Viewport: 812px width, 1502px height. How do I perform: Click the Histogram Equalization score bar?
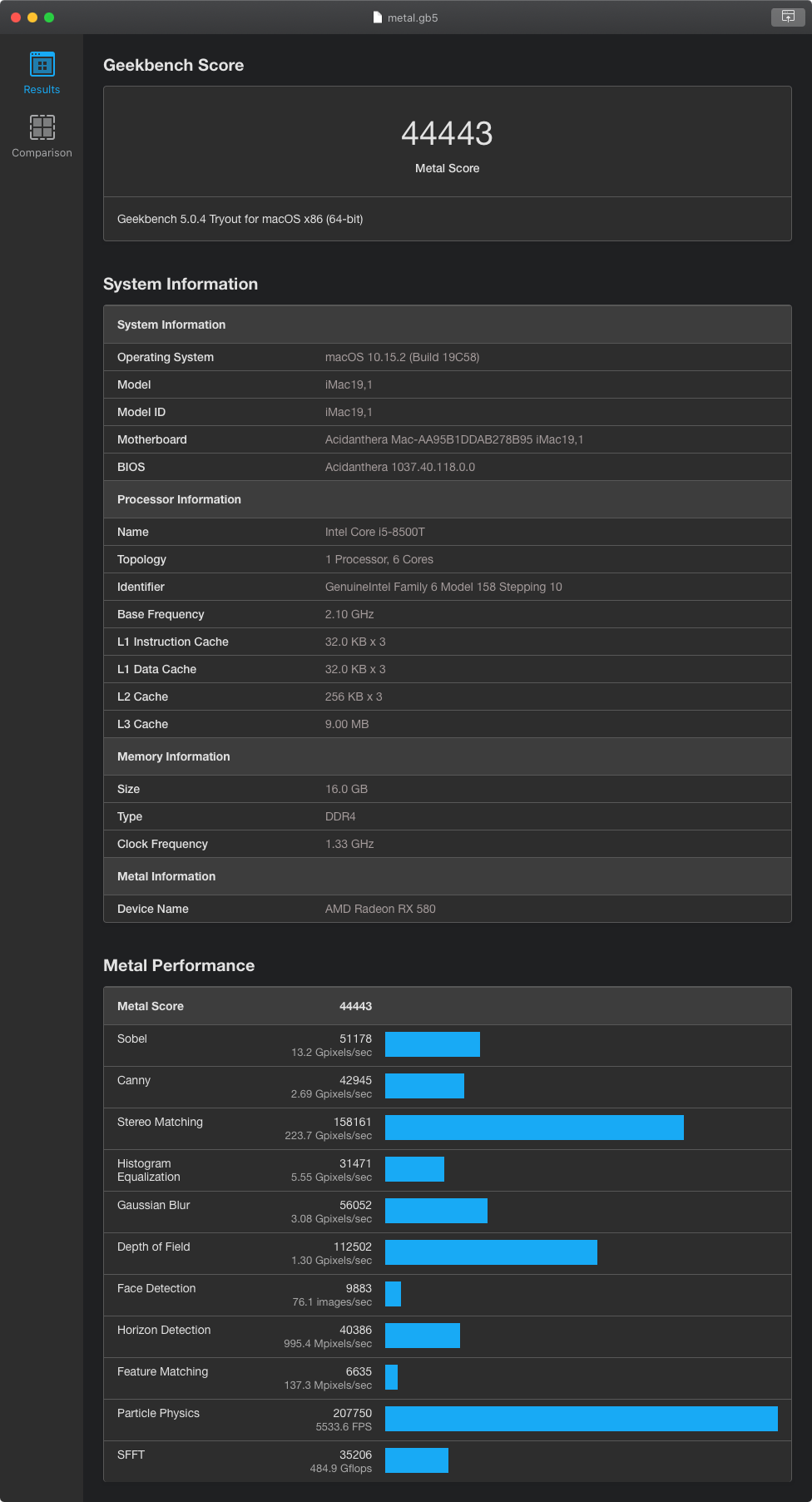pyautogui.click(x=414, y=1169)
